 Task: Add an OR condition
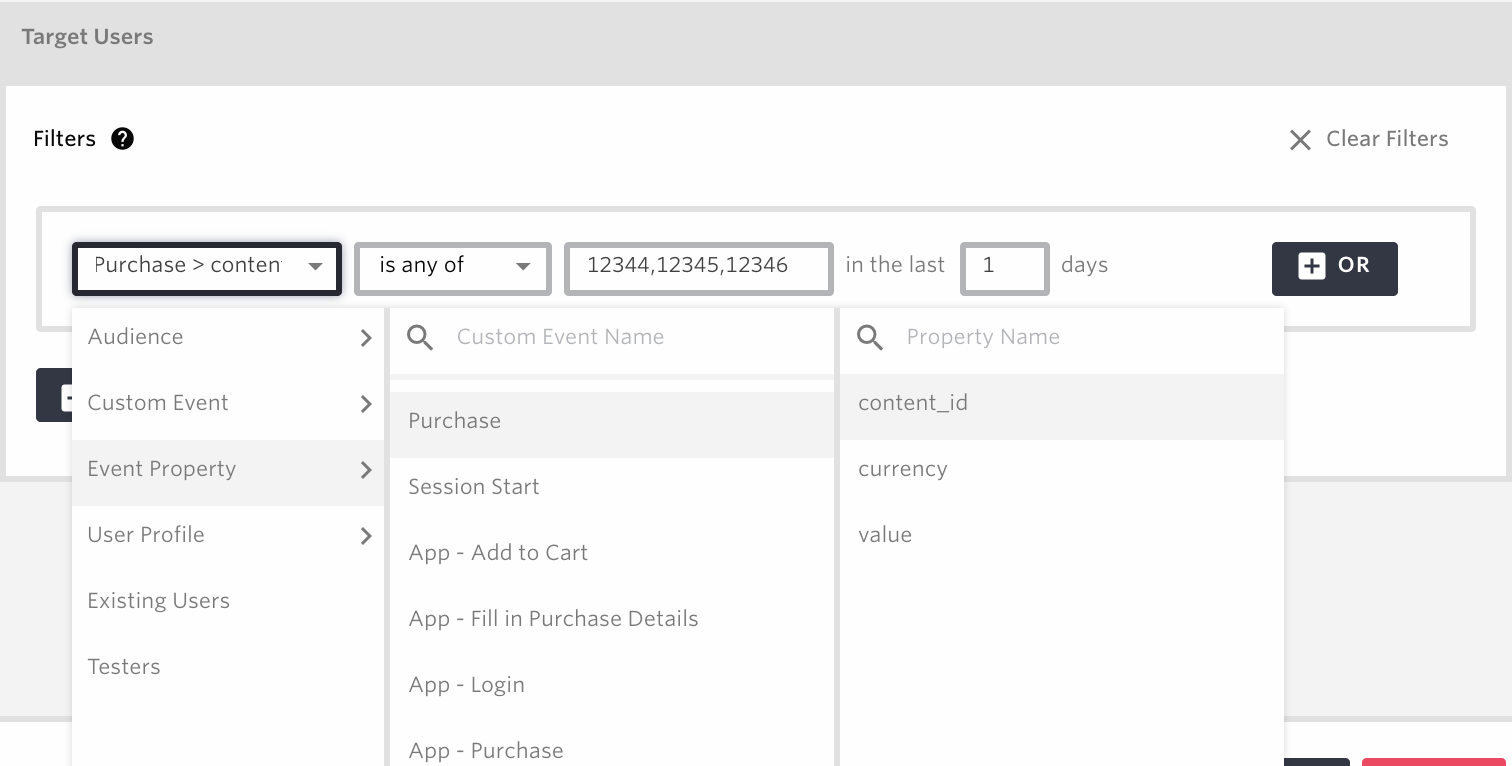tap(1334, 268)
